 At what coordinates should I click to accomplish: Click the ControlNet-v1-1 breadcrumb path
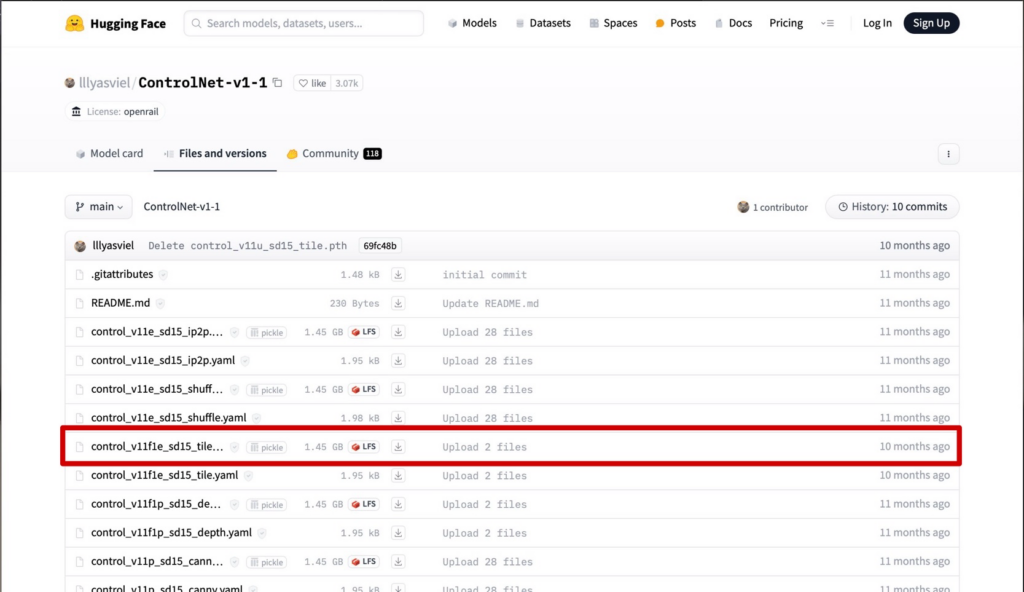(x=182, y=206)
